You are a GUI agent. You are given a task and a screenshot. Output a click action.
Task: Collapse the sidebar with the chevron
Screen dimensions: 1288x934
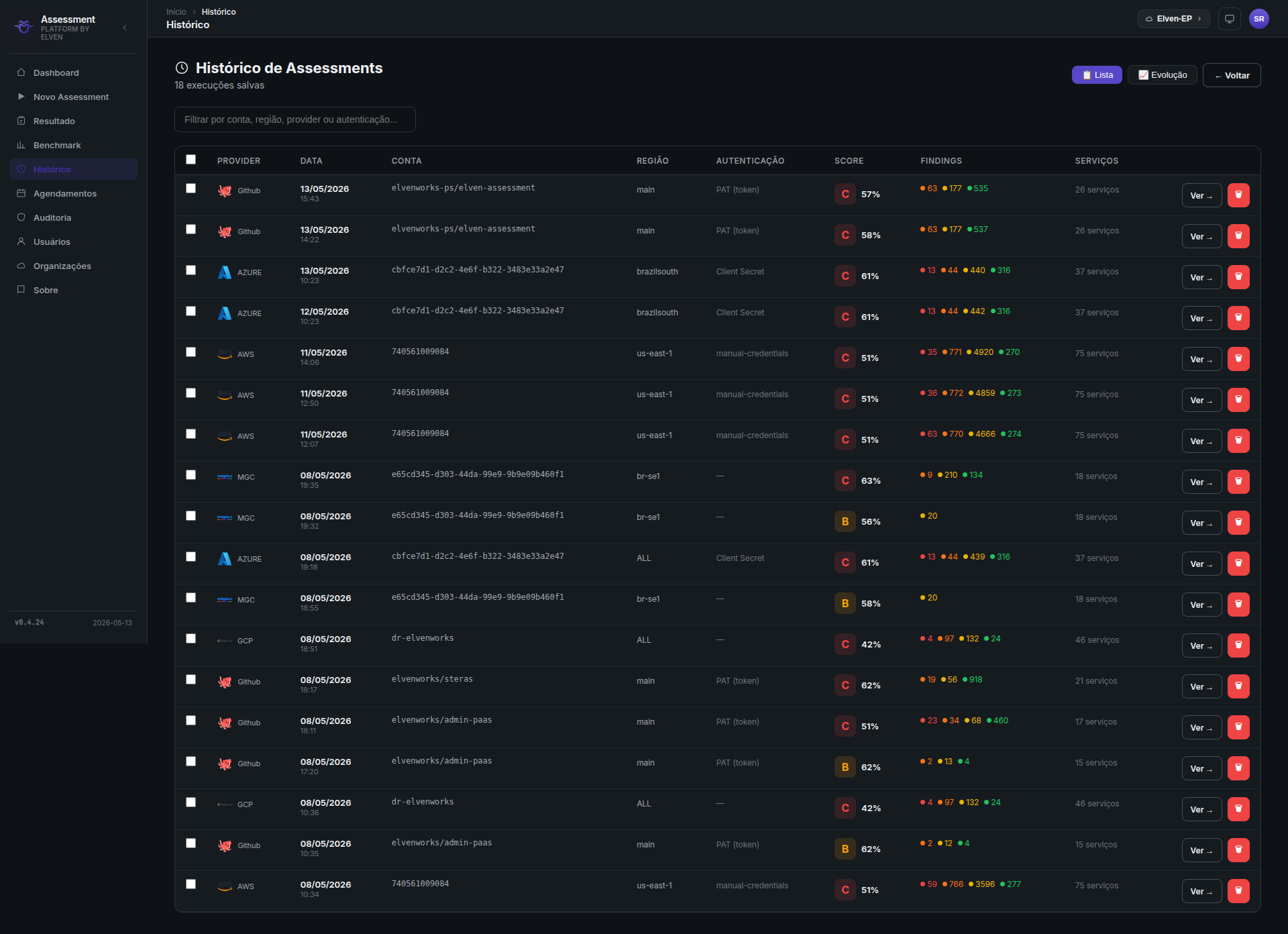point(125,28)
